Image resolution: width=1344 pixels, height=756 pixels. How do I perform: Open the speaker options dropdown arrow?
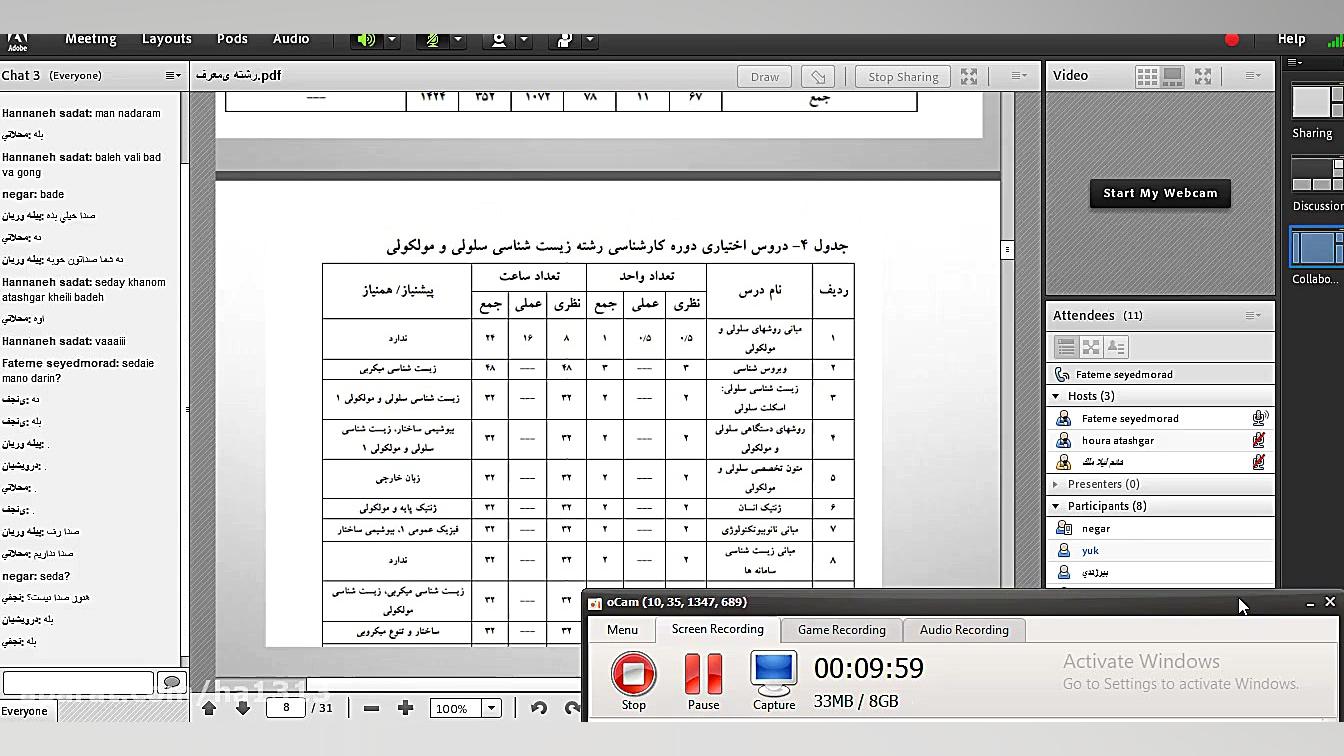(392, 40)
